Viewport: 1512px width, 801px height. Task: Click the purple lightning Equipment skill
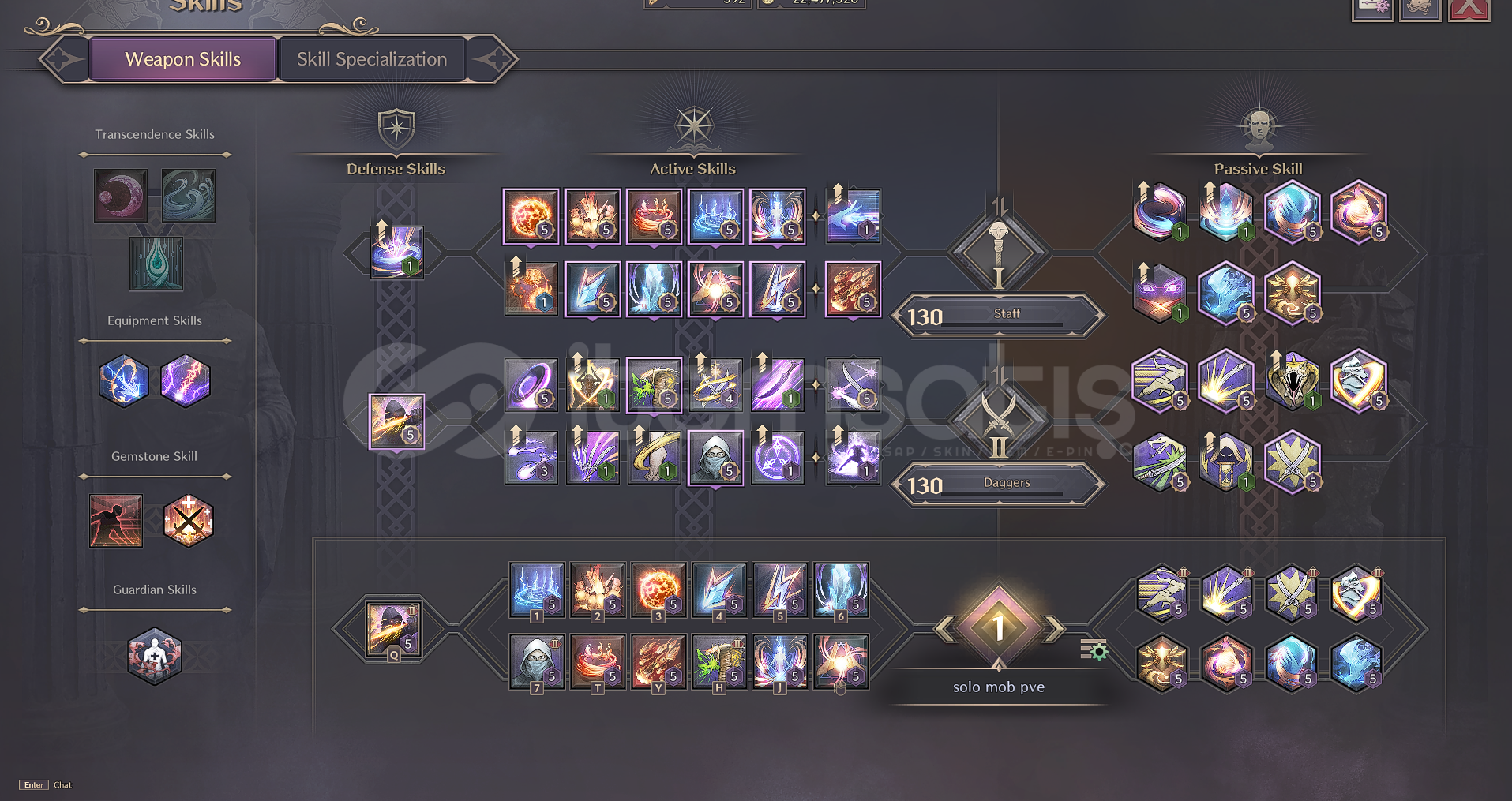coord(186,380)
